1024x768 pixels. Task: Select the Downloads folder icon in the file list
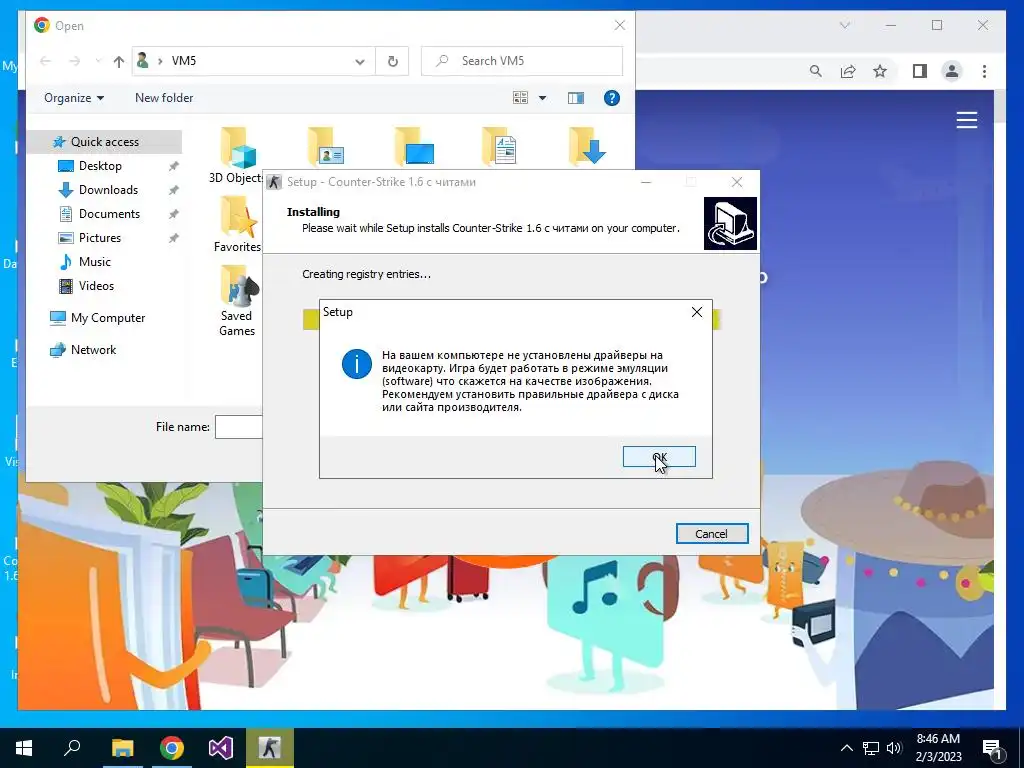click(x=586, y=146)
